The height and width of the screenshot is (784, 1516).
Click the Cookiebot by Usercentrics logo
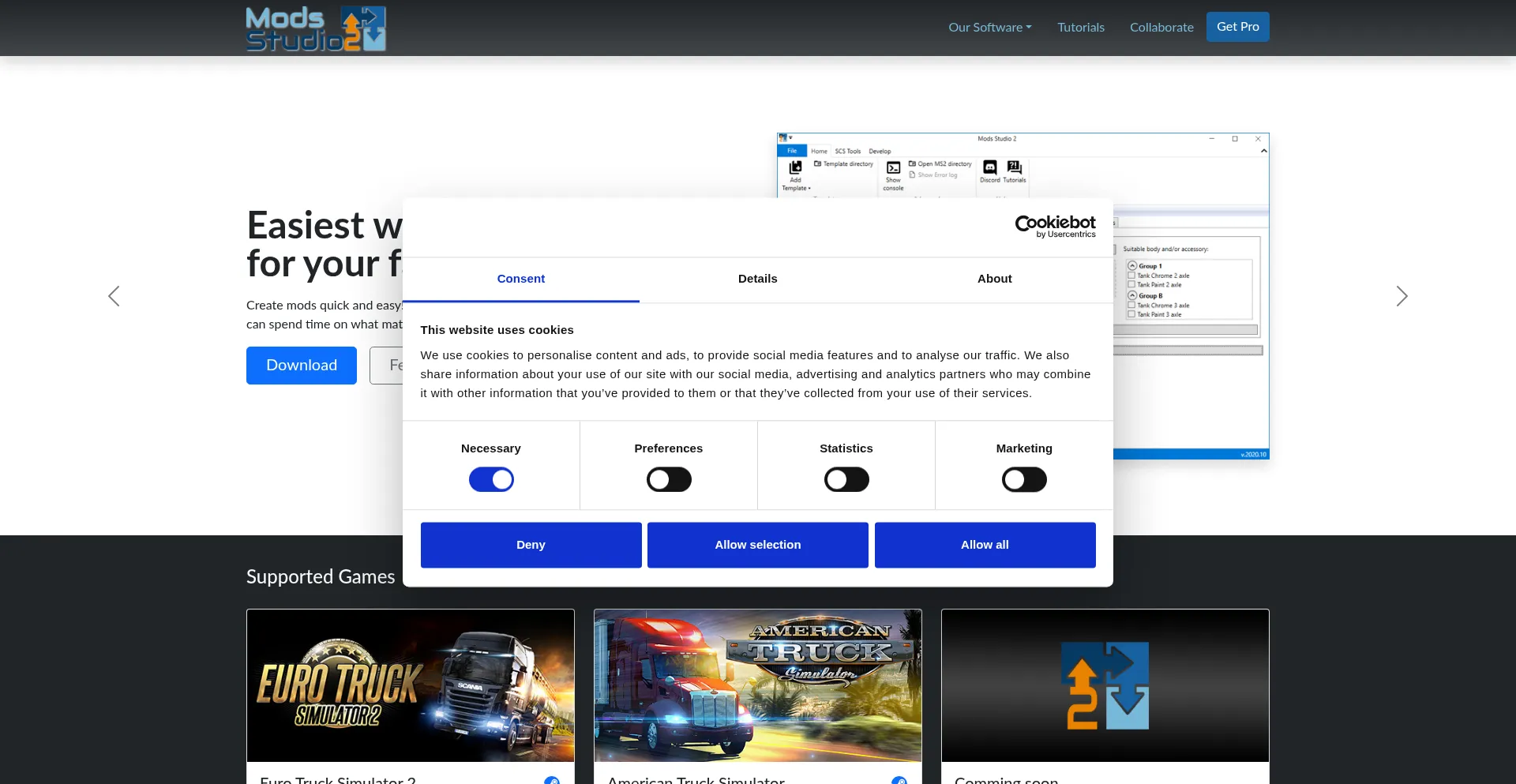click(x=1055, y=227)
